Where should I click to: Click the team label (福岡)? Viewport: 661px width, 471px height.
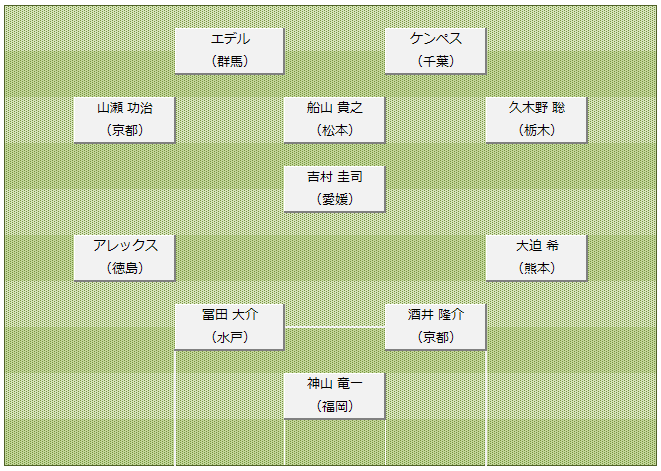(x=335, y=406)
